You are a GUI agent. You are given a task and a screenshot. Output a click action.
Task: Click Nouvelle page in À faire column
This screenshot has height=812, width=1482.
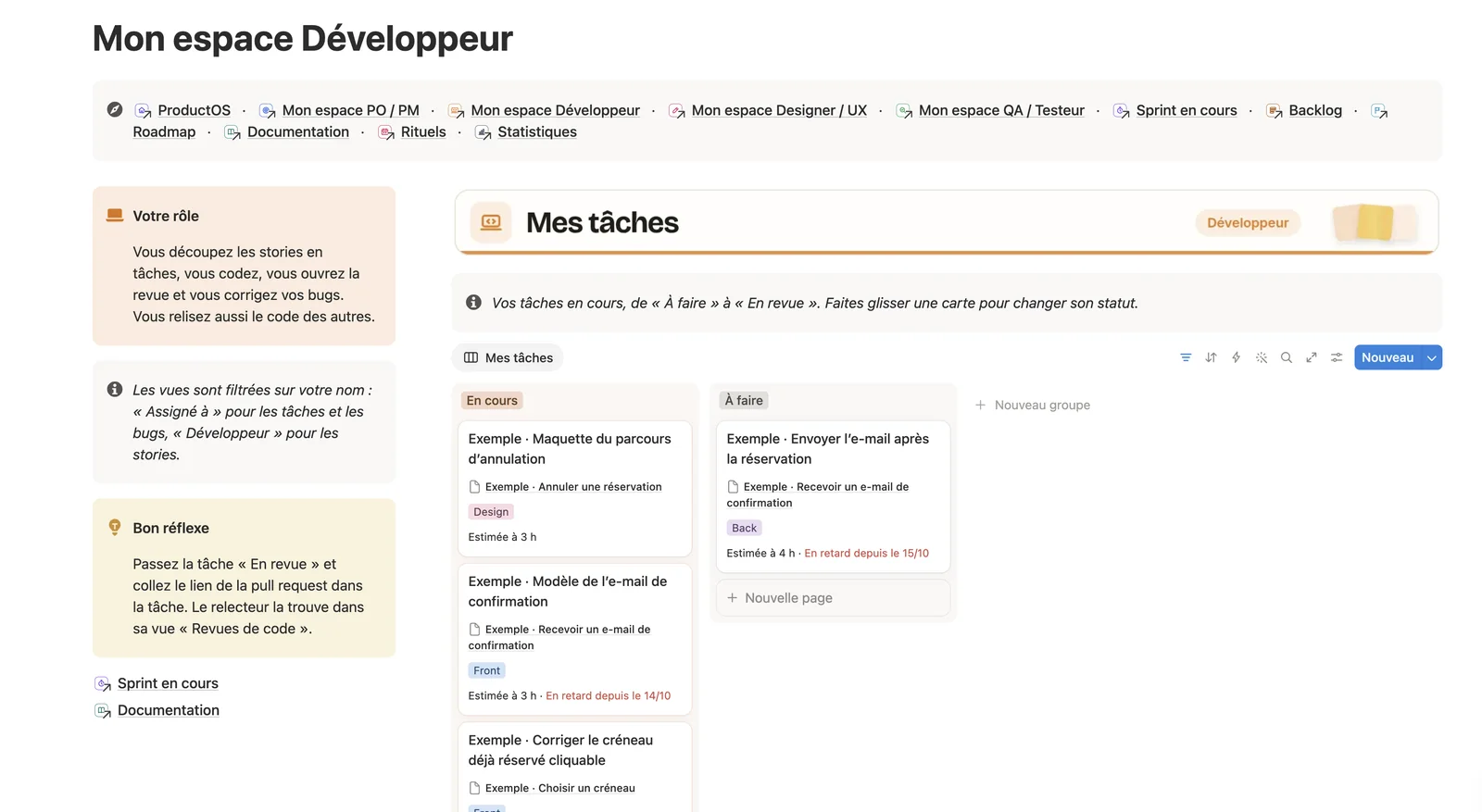click(x=833, y=598)
